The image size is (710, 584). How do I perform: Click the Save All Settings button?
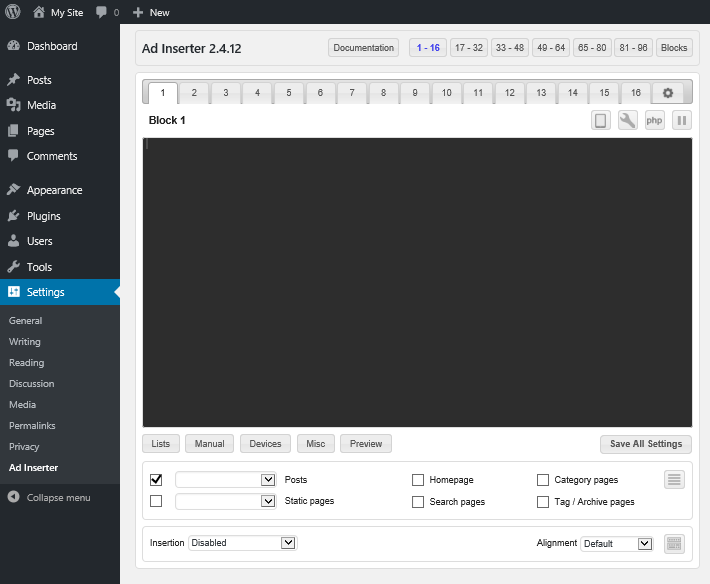point(645,444)
